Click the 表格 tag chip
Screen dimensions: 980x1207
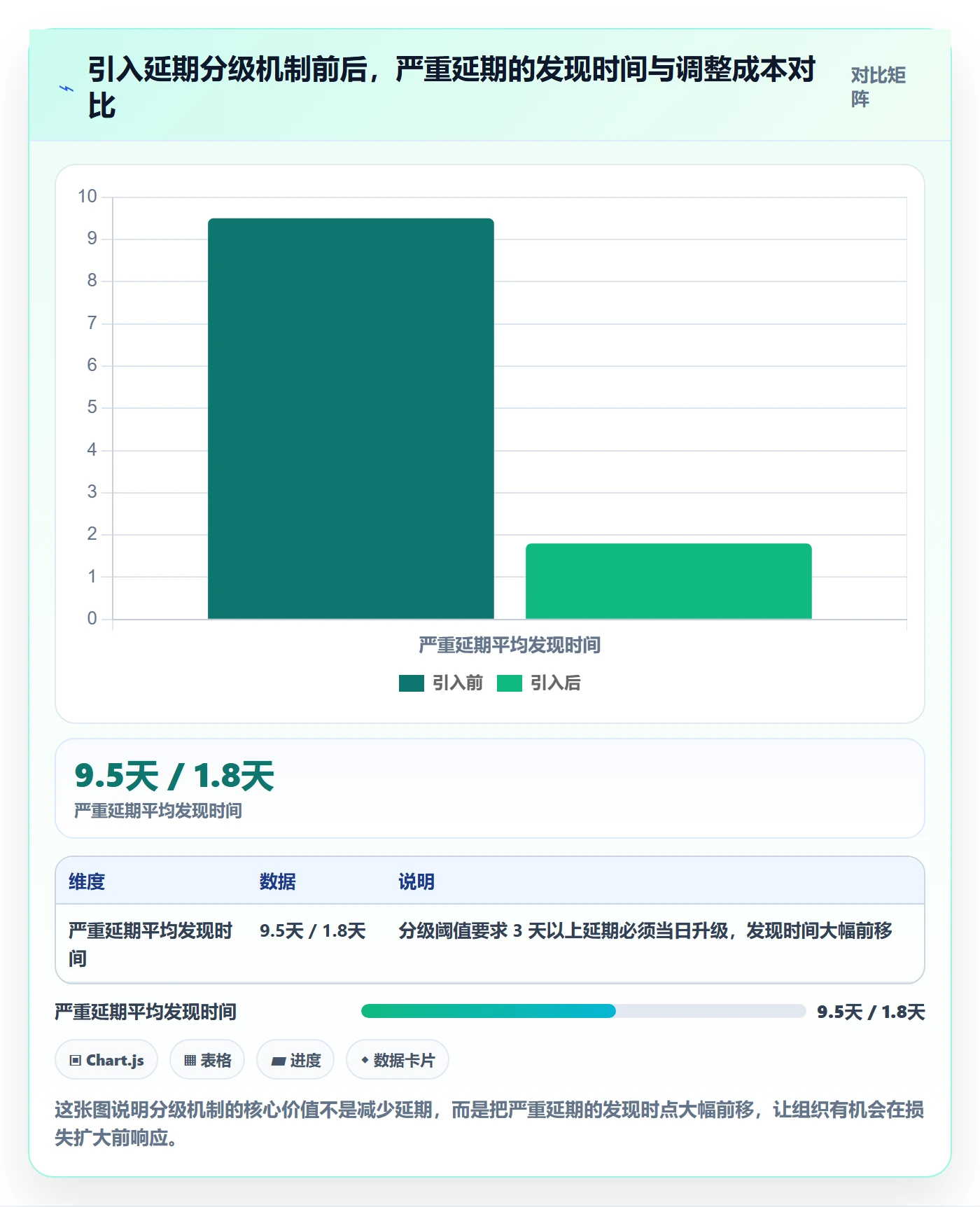pos(207,1060)
